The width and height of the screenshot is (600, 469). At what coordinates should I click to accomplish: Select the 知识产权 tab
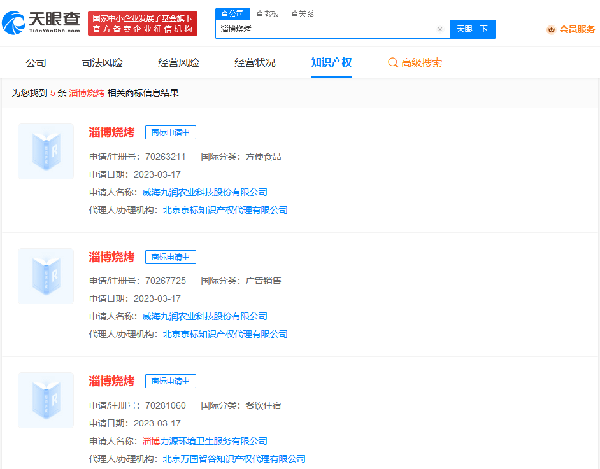[x=331, y=63]
